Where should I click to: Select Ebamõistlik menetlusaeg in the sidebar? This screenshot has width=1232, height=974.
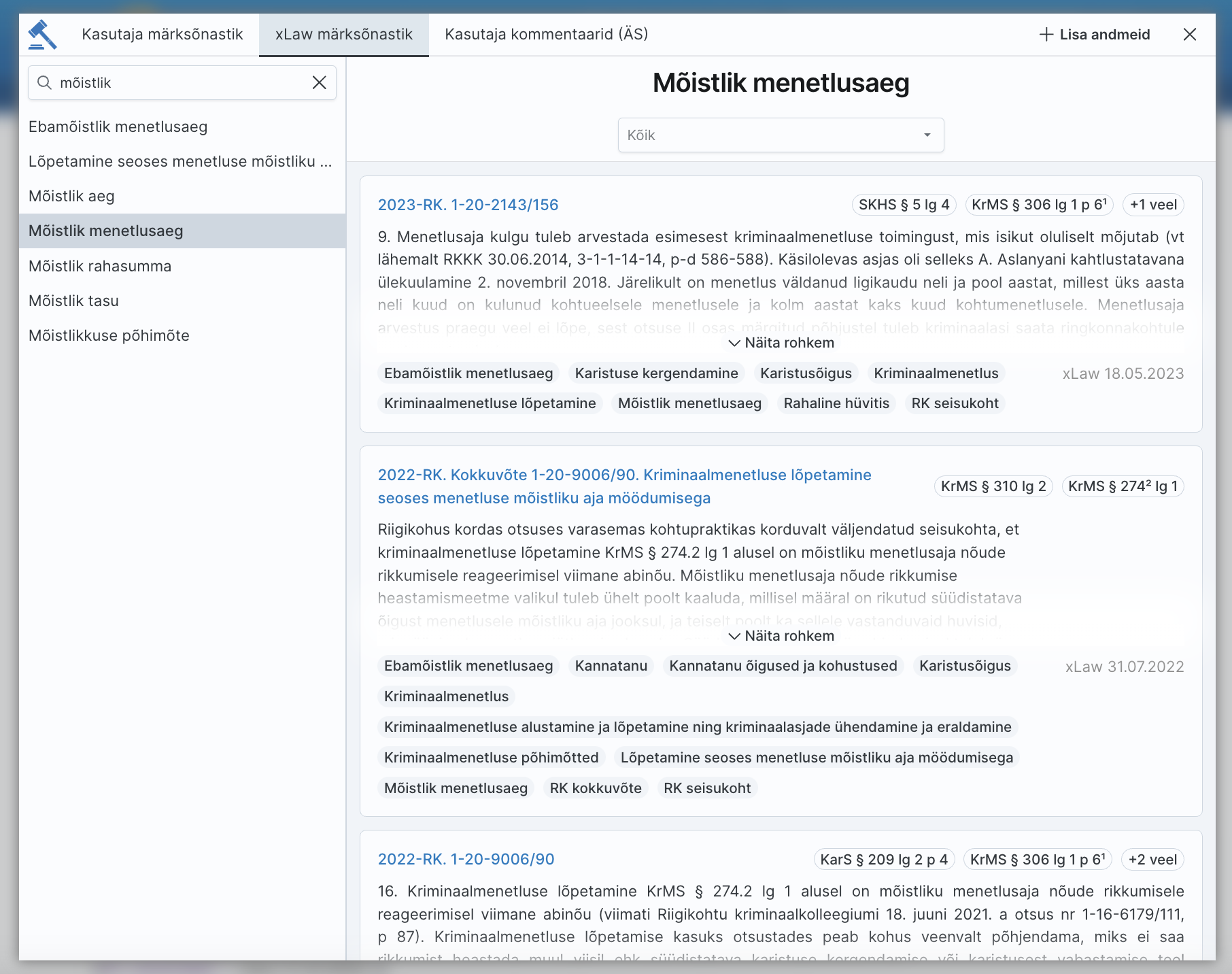click(118, 127)
